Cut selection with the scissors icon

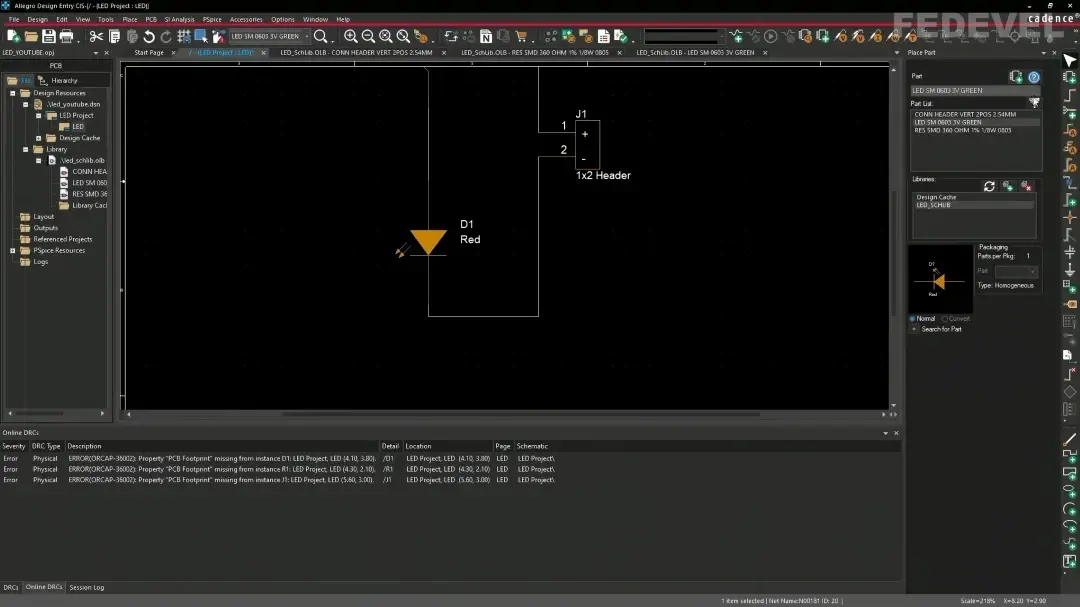[96, 36]
